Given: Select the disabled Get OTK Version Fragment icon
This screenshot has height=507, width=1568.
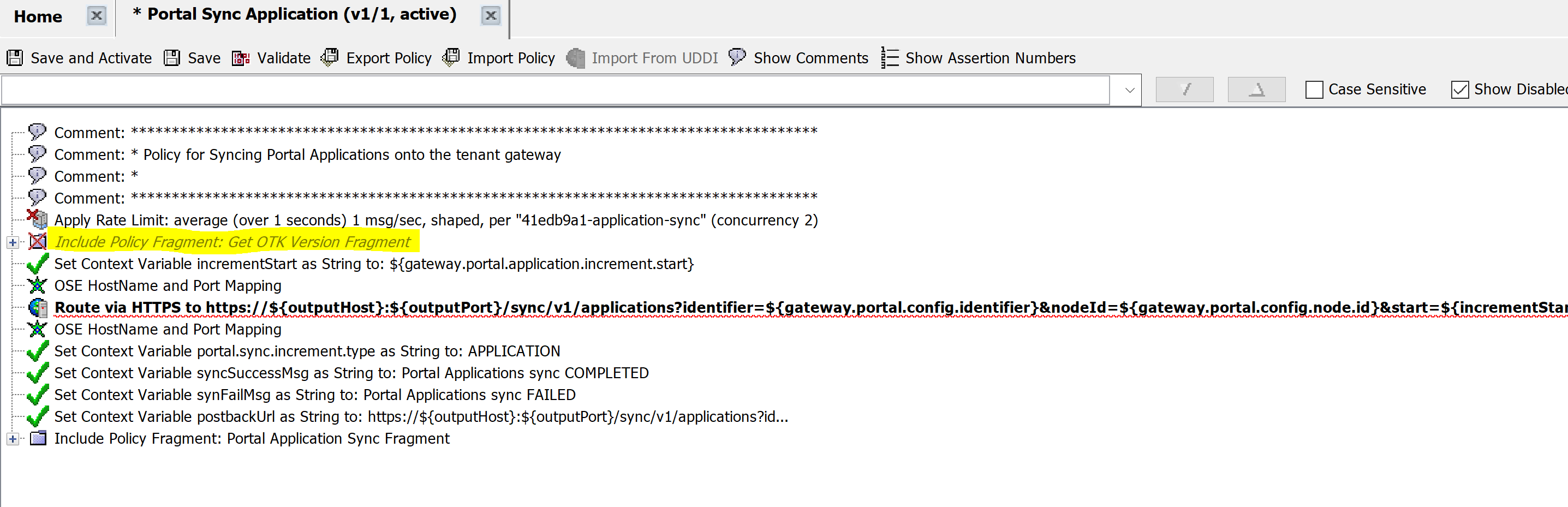Looking at the screenshot, I should (x=38, y=242).
